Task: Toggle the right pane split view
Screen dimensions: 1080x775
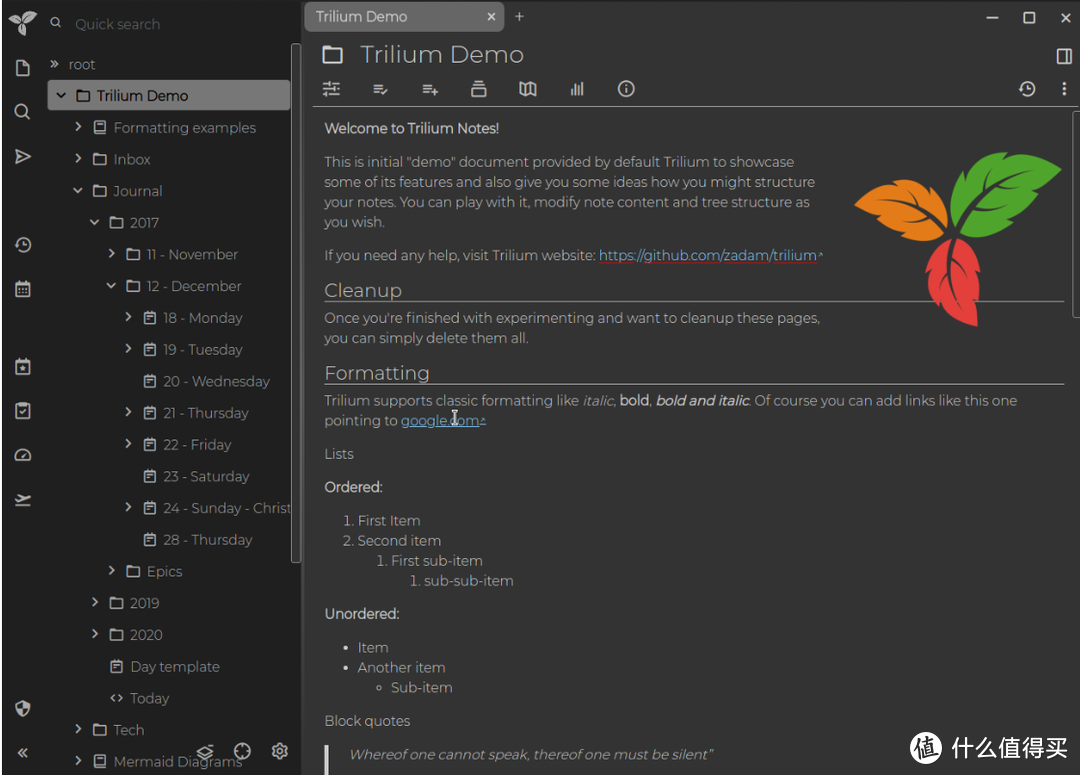Action: pos(1064,56)
